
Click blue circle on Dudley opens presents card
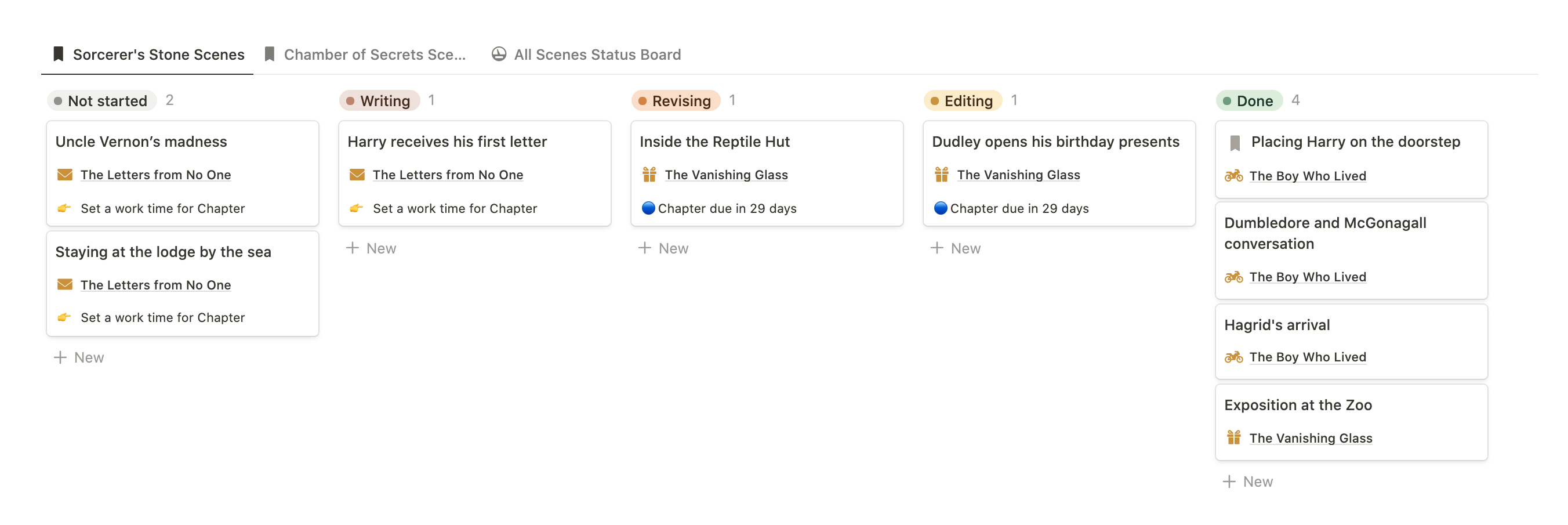[x=941, y=208]
